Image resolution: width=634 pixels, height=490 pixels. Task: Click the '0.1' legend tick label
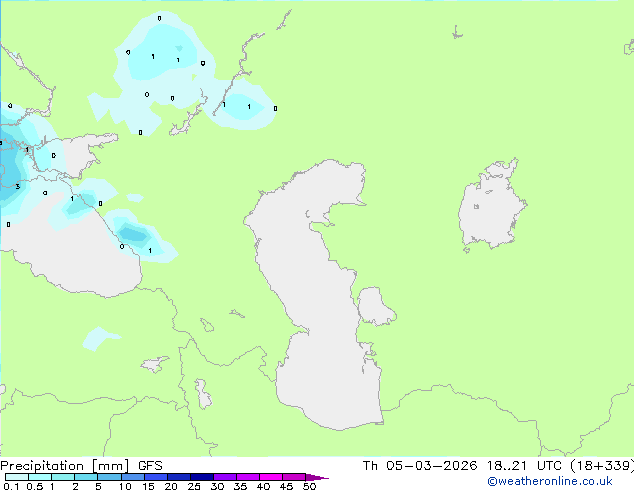11,486
